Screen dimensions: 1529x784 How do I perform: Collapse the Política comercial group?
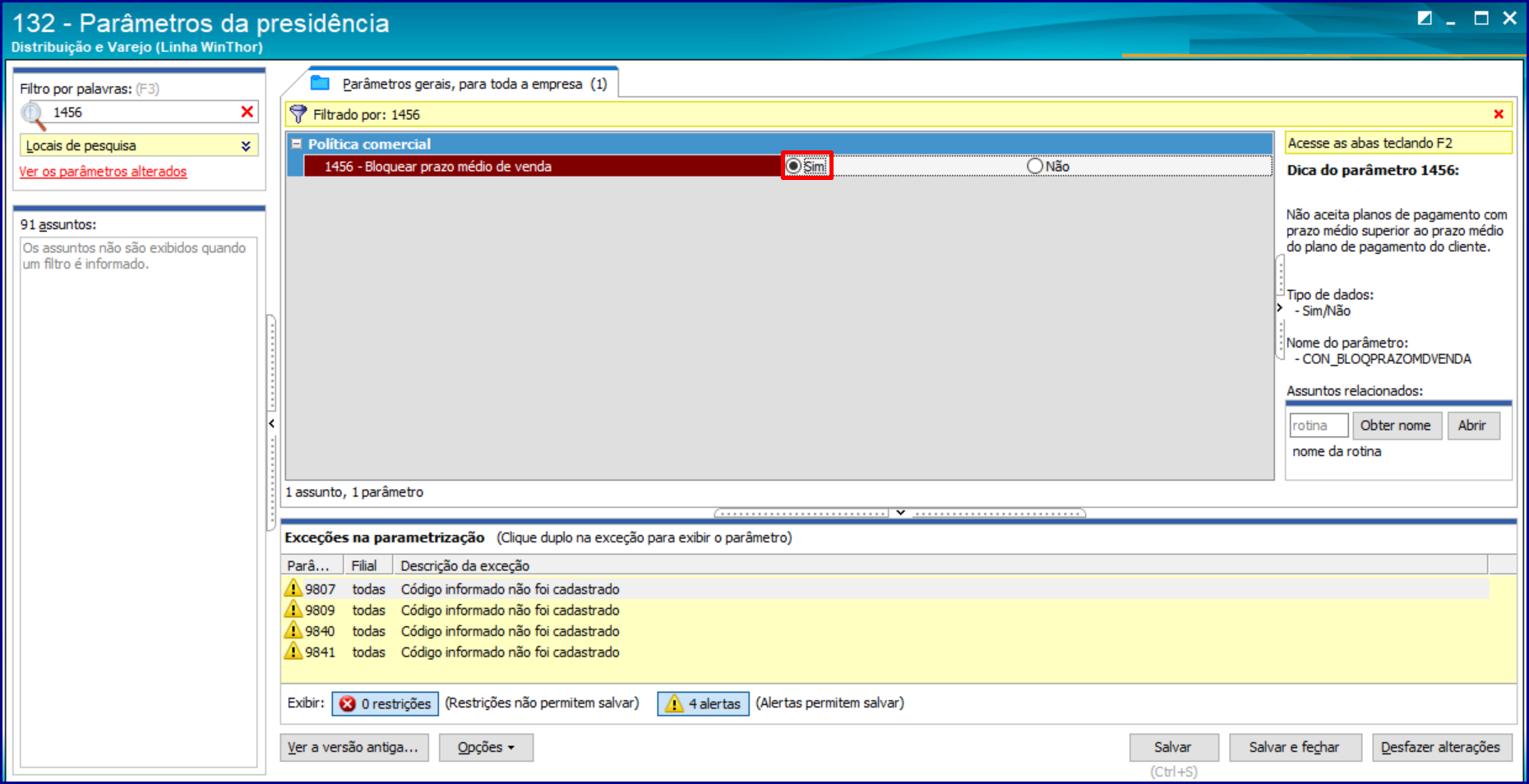pos(296,144)
